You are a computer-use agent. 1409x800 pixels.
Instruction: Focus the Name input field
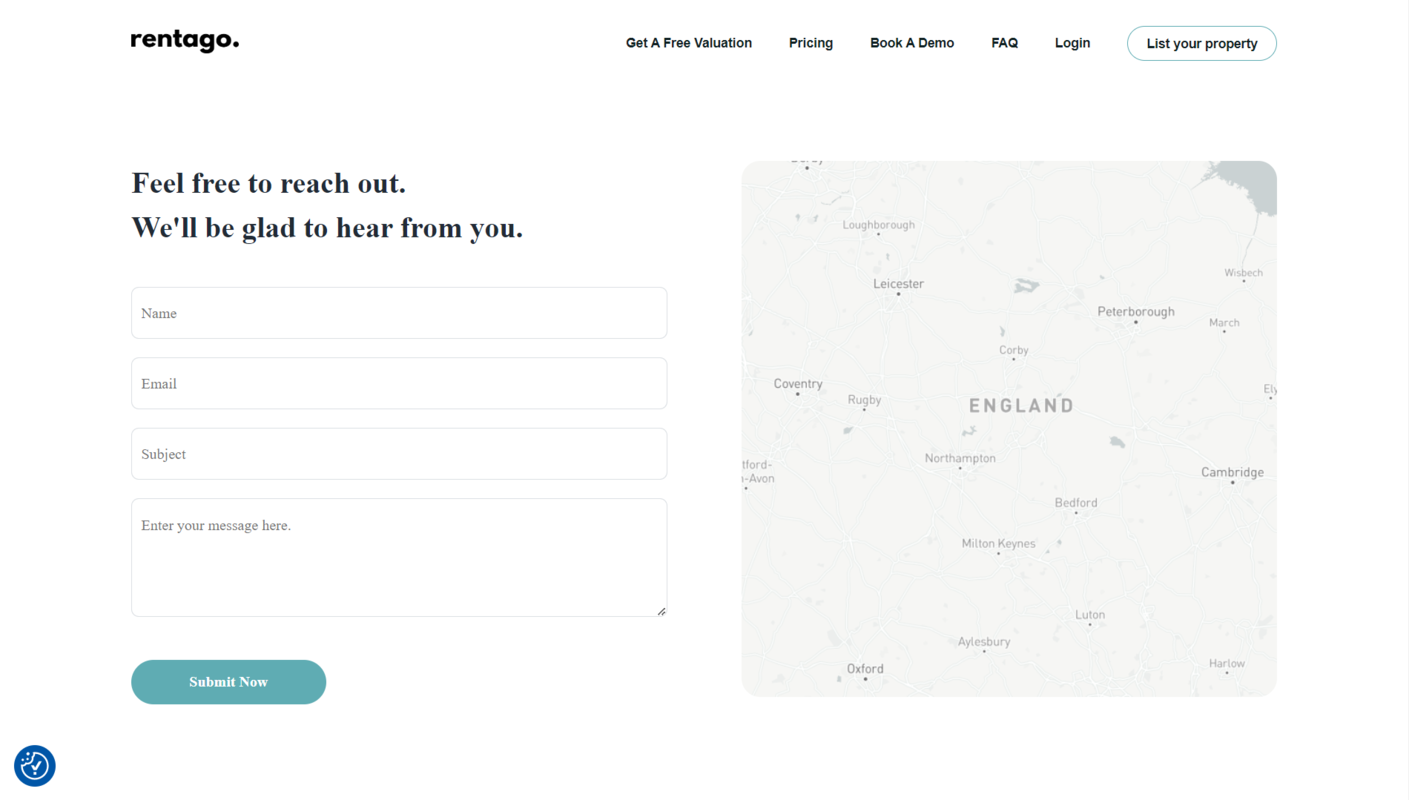(399, 313)
